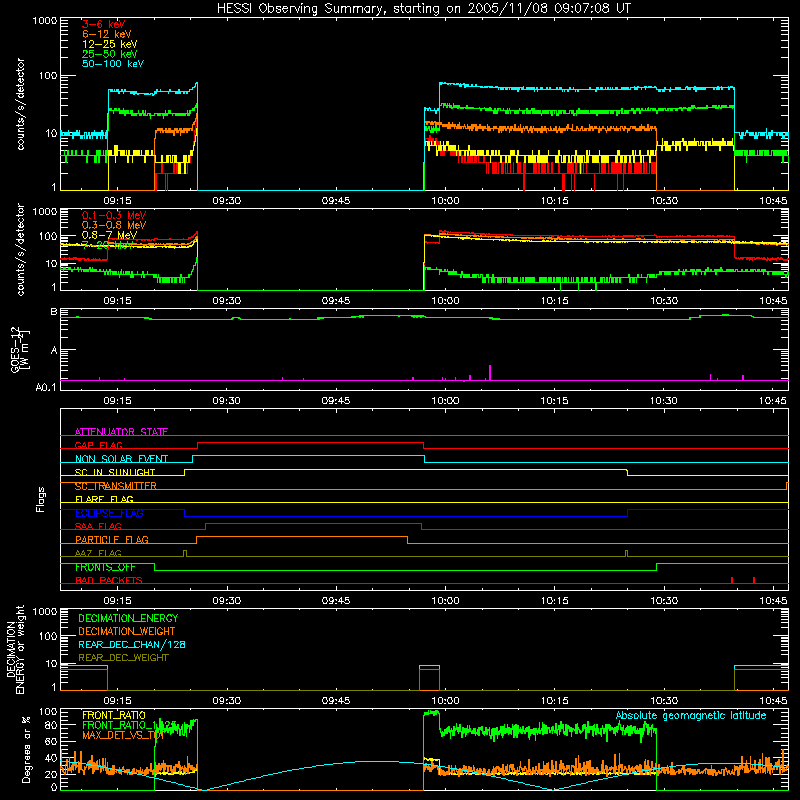
Task: Select the FLARE_FLAG label
Action: pyautogui.click(x=104, y=499)
